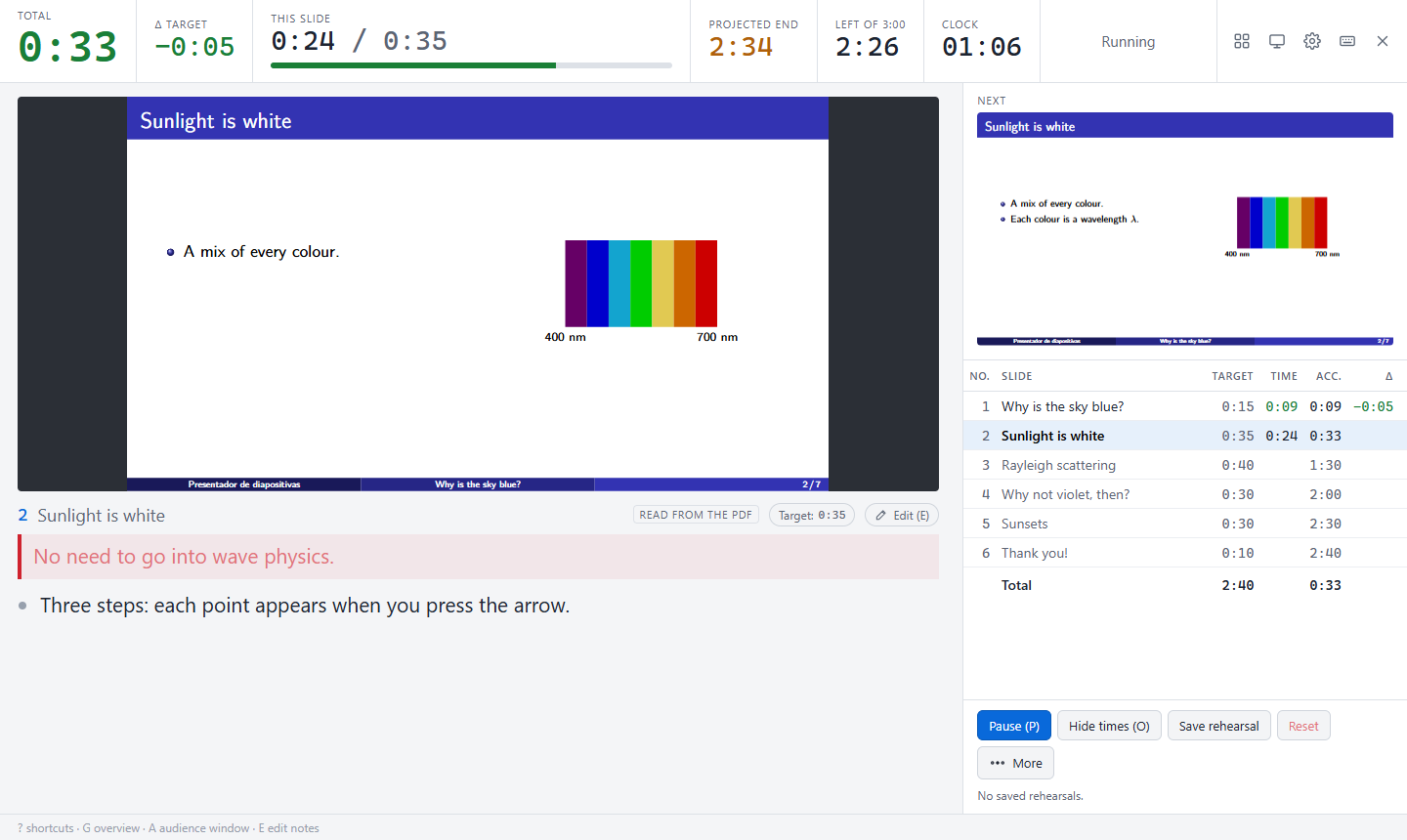This screenshot has height=840, width=1407.
Task: Click the TARGET column header in the slide table
Action: [1232, 376]
